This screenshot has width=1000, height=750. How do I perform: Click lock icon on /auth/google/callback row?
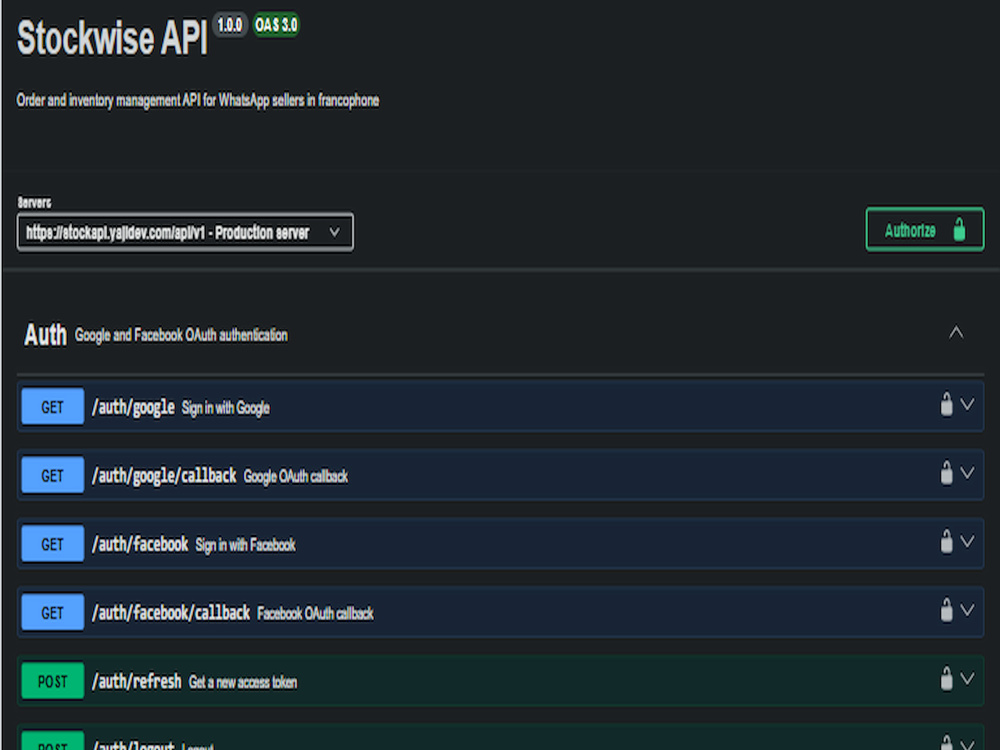coord(946,473)
